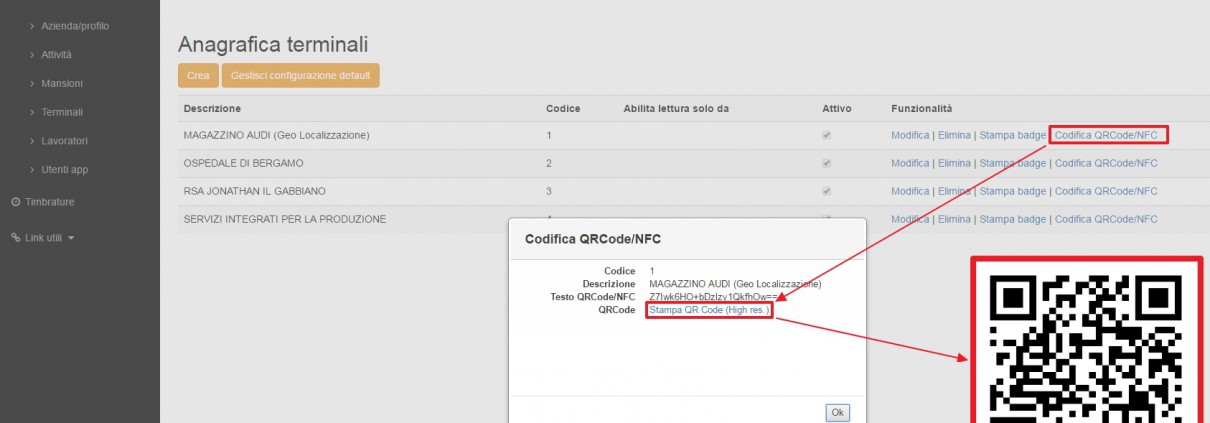Click the Descrizione column header
Viewport: 1210px width, 423px height.
pyautogui.click(x=212, y=108)
